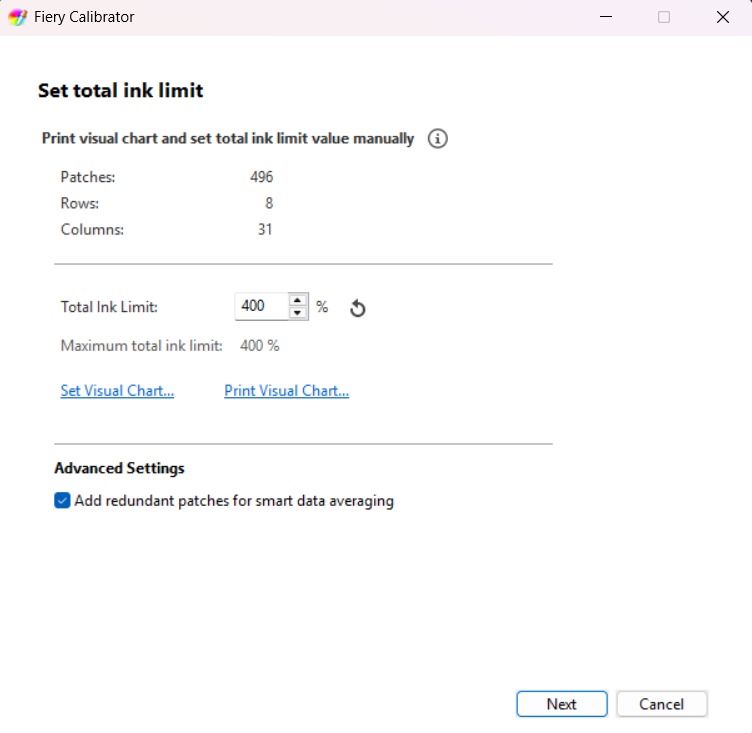
Task: Open the Print Visual Chart link
Action: pos(286,391)
